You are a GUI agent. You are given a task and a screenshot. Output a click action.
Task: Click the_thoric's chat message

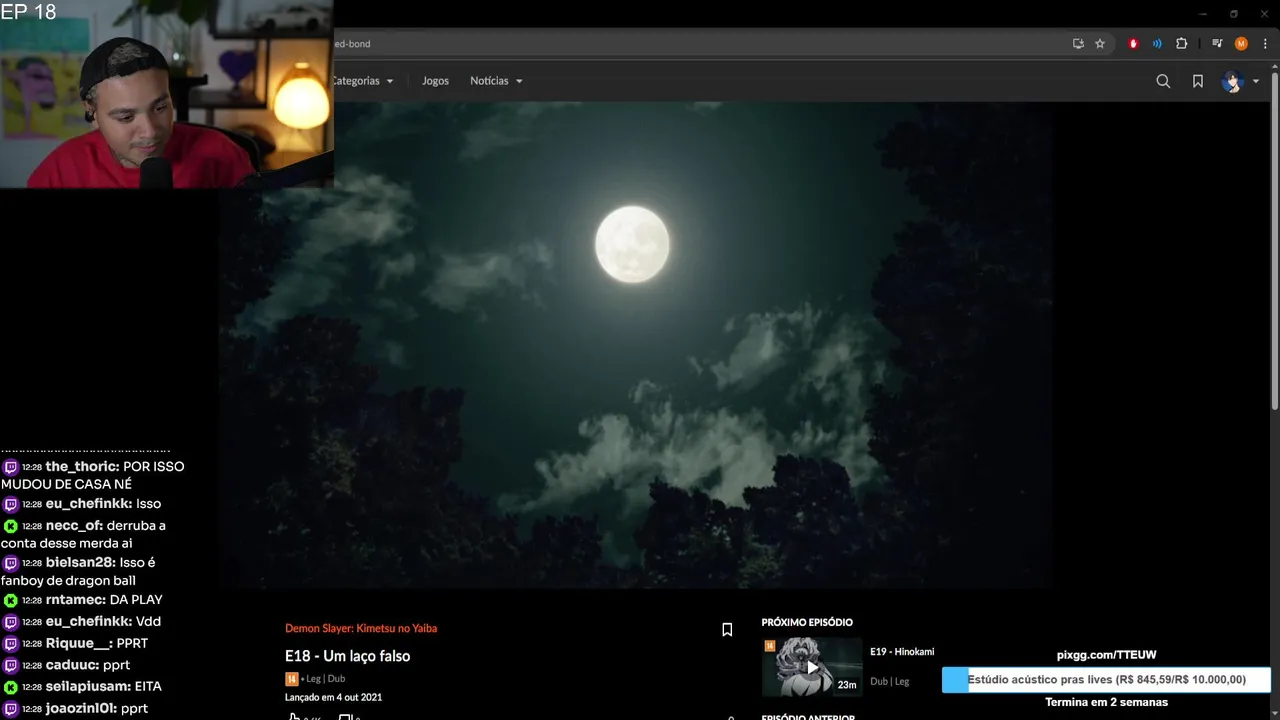click(x=93, y=475)
